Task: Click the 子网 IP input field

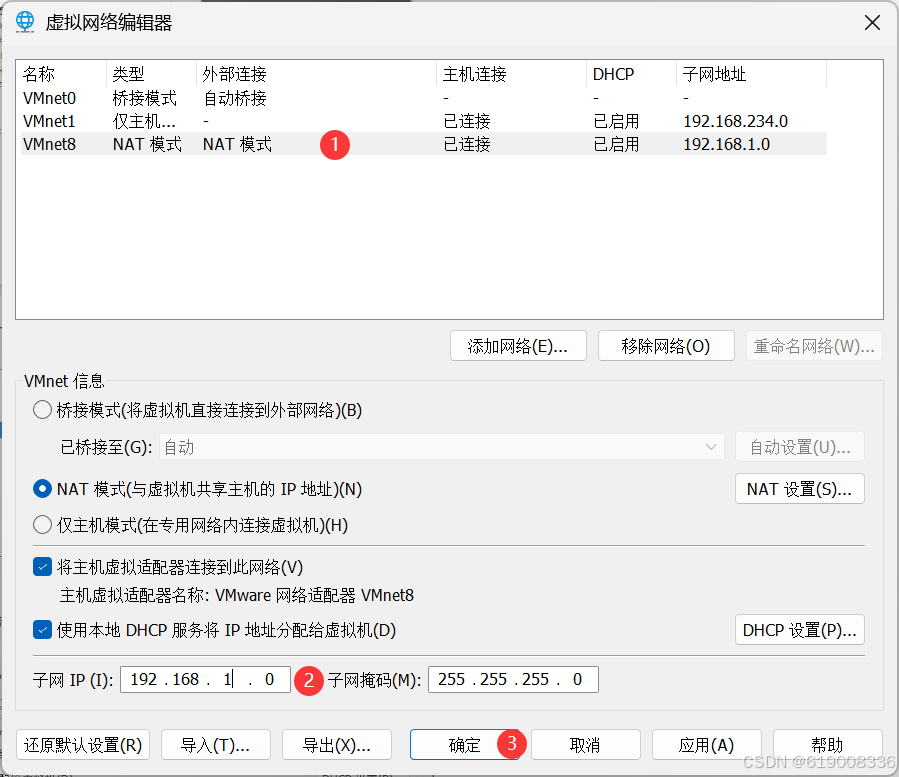Action: [205, 680]
